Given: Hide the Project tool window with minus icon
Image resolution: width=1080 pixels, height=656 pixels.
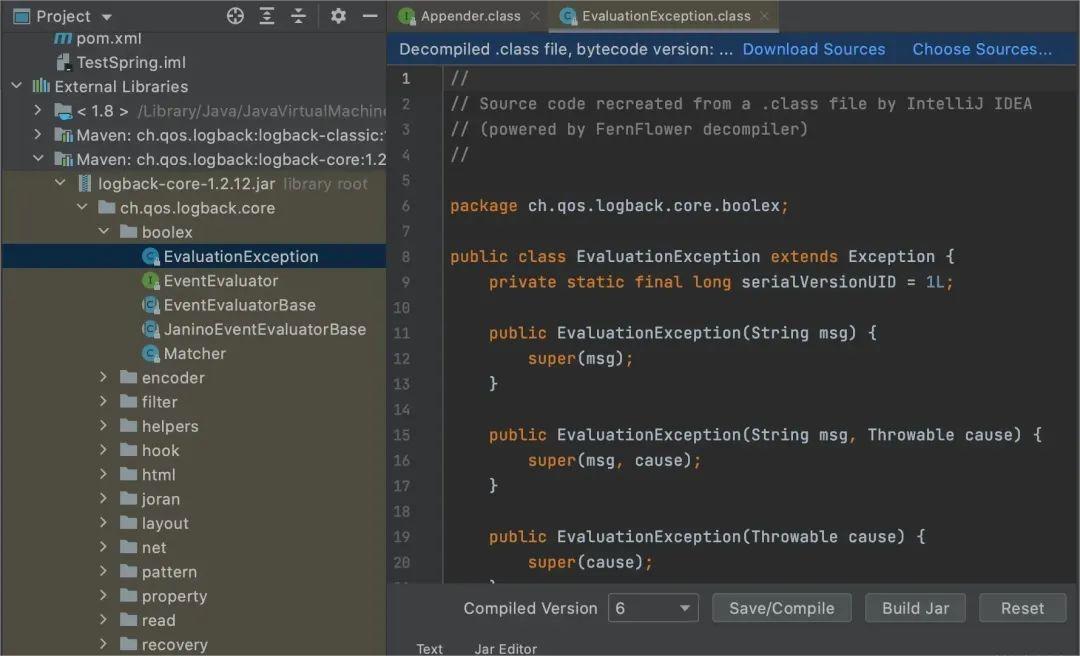Looking at the screenshot, I should [370, 16].
